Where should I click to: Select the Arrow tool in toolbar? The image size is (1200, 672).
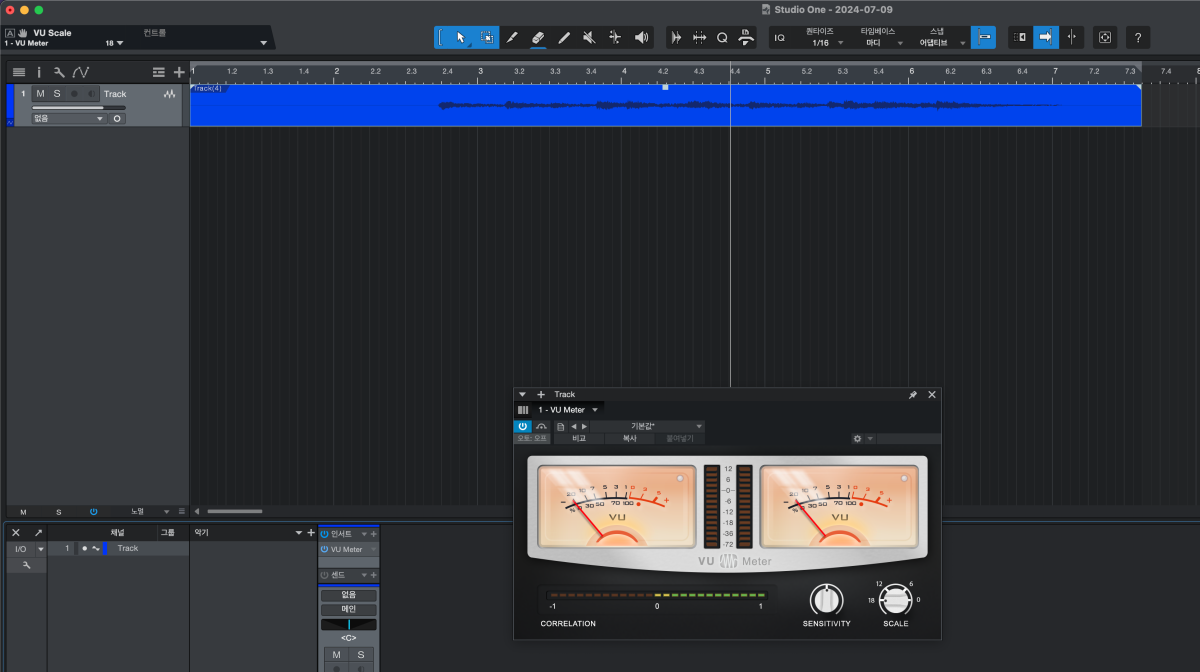[460, 37]
